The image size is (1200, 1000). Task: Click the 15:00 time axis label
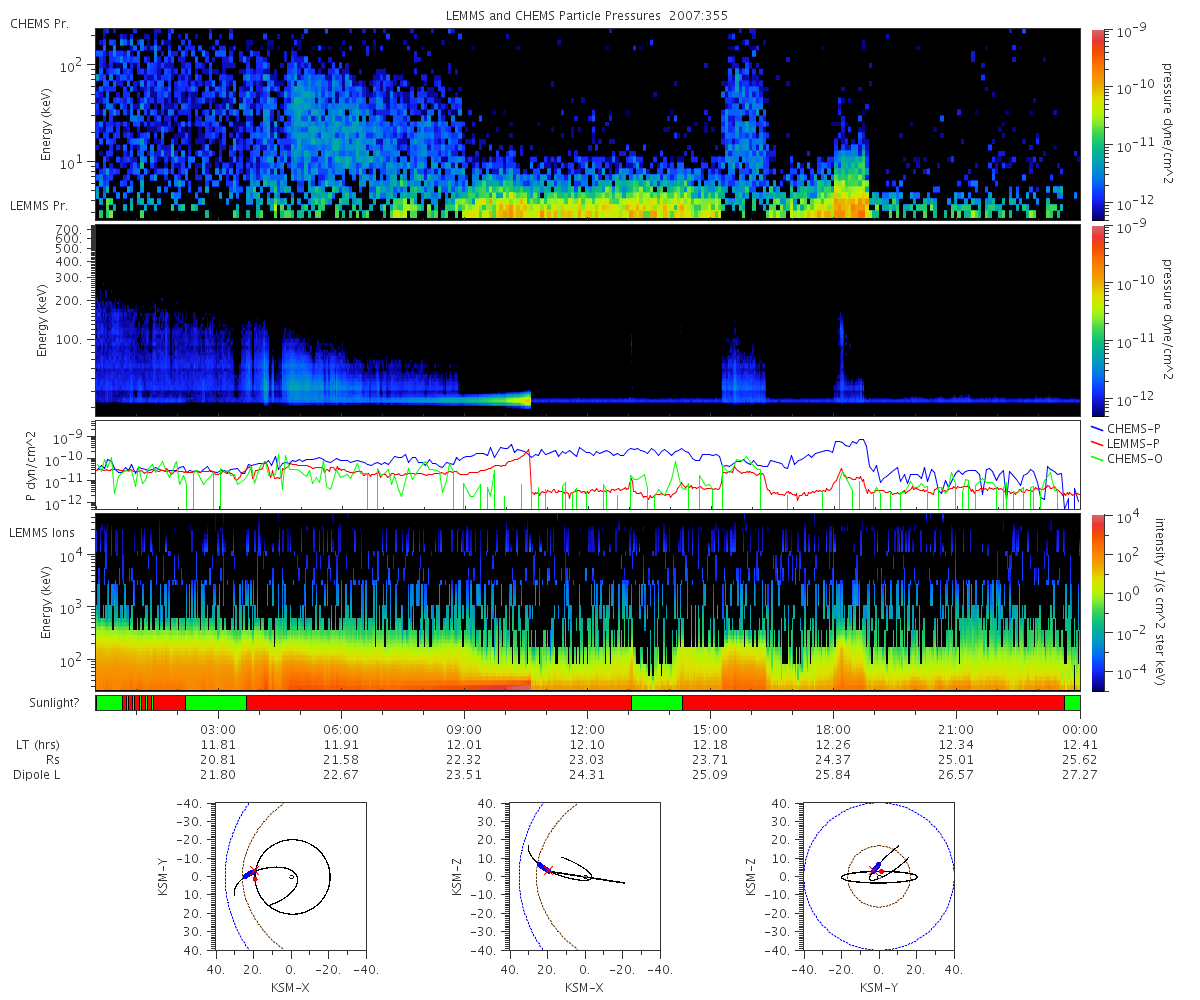coord(710,729)
